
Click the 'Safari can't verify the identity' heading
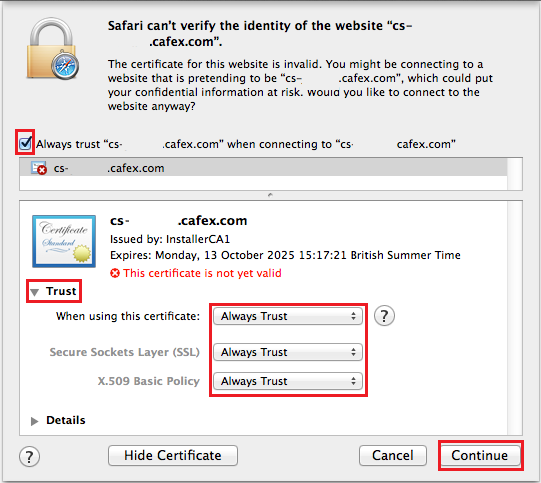pyautogui.click(x=260, y=33)
